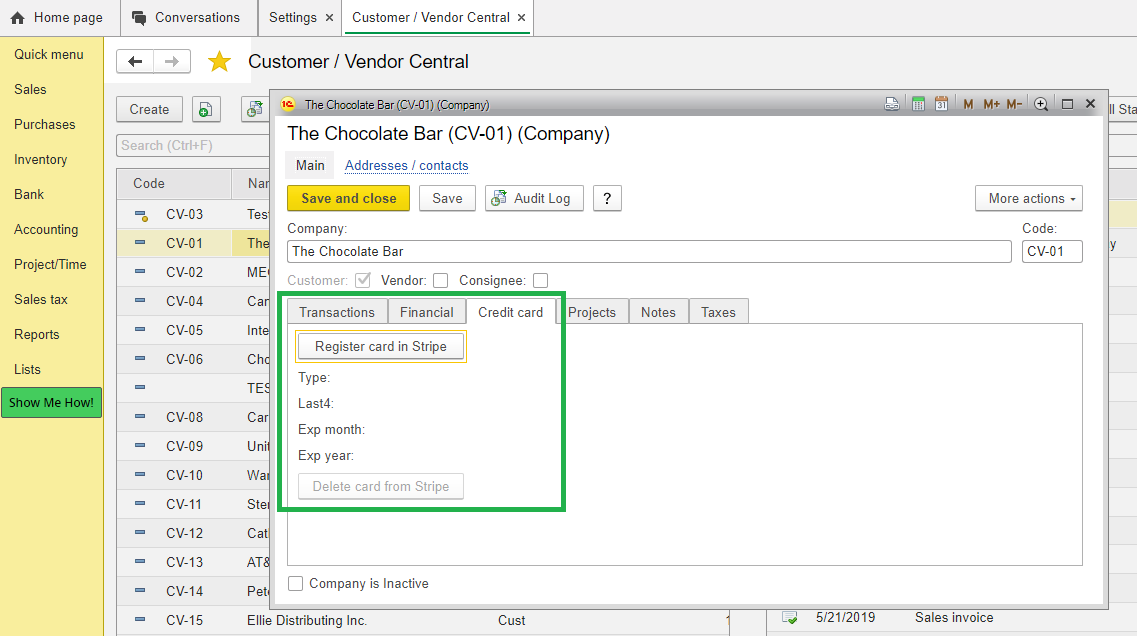Screen dimensions: 1137x636
Task: Open the calculator icon in the dialog title bar
Action: coord(918,104)
